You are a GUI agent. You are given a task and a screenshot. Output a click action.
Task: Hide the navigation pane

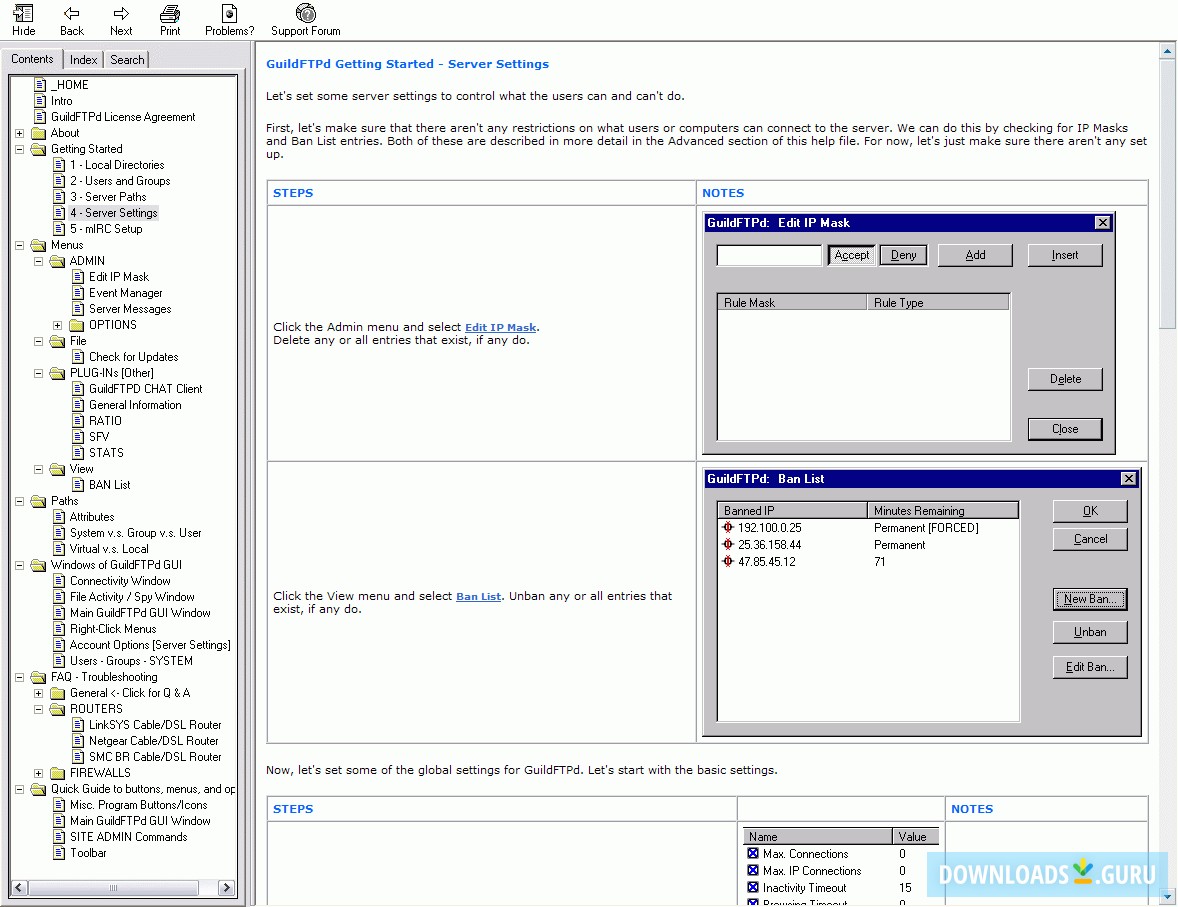[x=23, y=19]
